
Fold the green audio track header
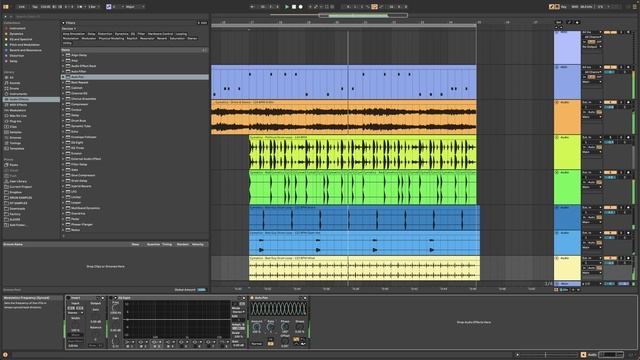point(557,173)
